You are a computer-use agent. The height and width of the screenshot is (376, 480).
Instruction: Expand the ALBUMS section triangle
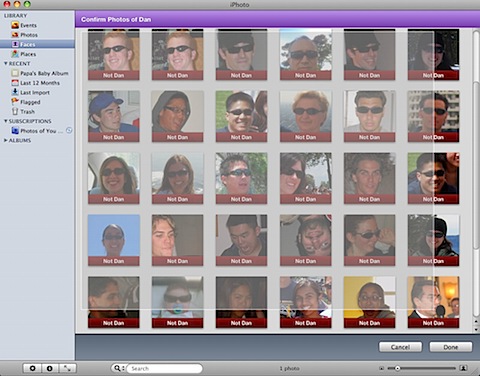point(6,140)
